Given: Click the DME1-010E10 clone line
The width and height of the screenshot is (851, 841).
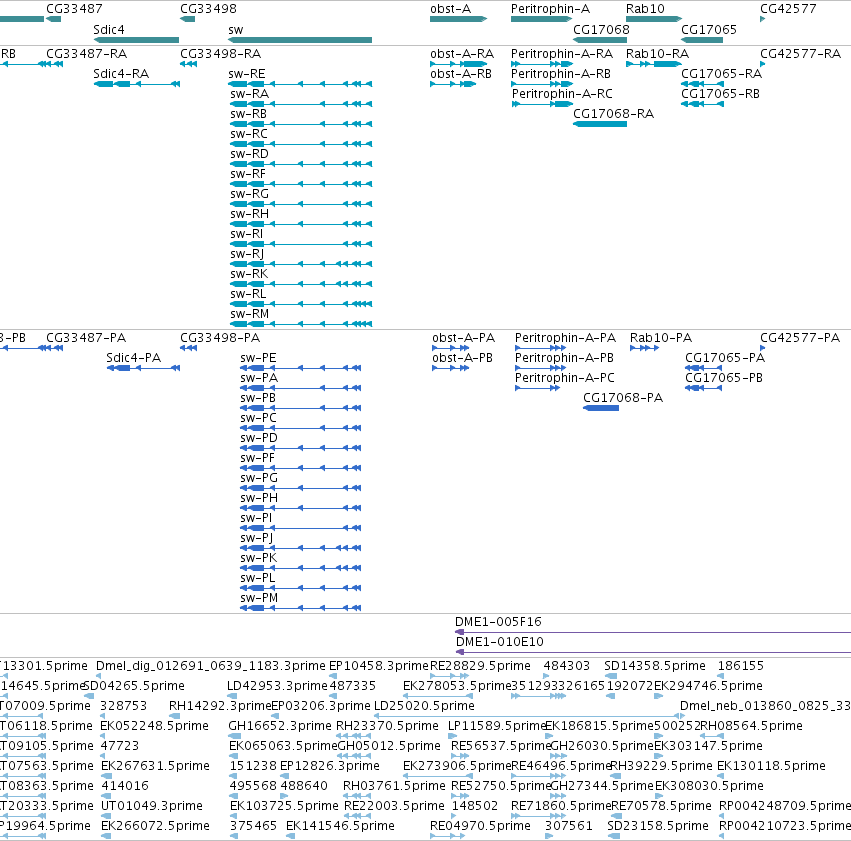Looking at the screenshot, I should tap(653, 652).
